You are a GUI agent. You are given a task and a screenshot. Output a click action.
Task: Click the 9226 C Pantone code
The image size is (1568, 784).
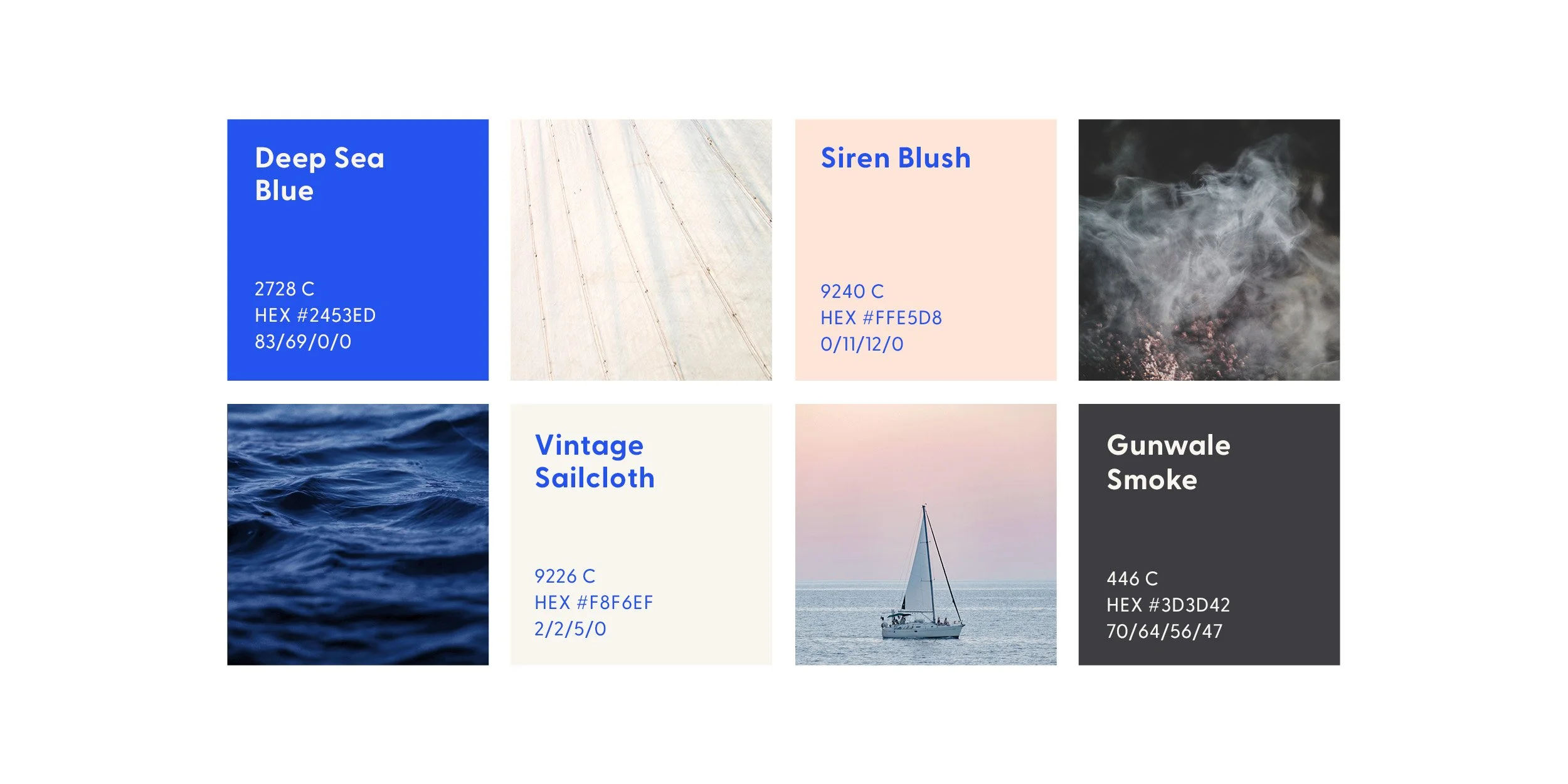pos(564,576)
